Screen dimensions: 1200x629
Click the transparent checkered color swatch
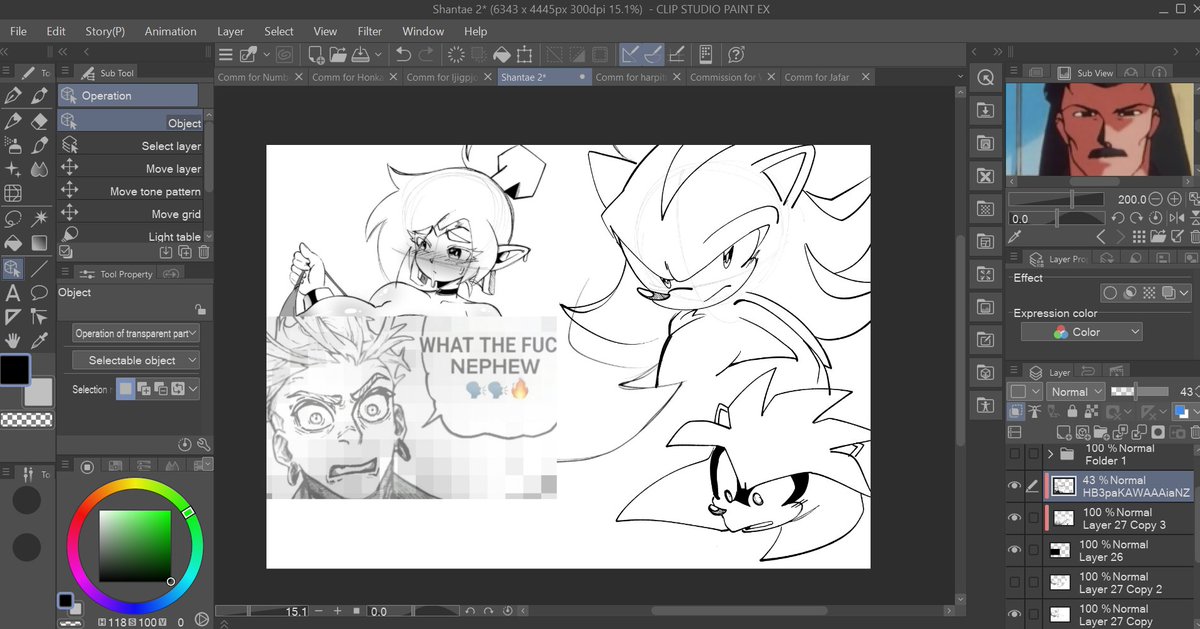(26, 419)
